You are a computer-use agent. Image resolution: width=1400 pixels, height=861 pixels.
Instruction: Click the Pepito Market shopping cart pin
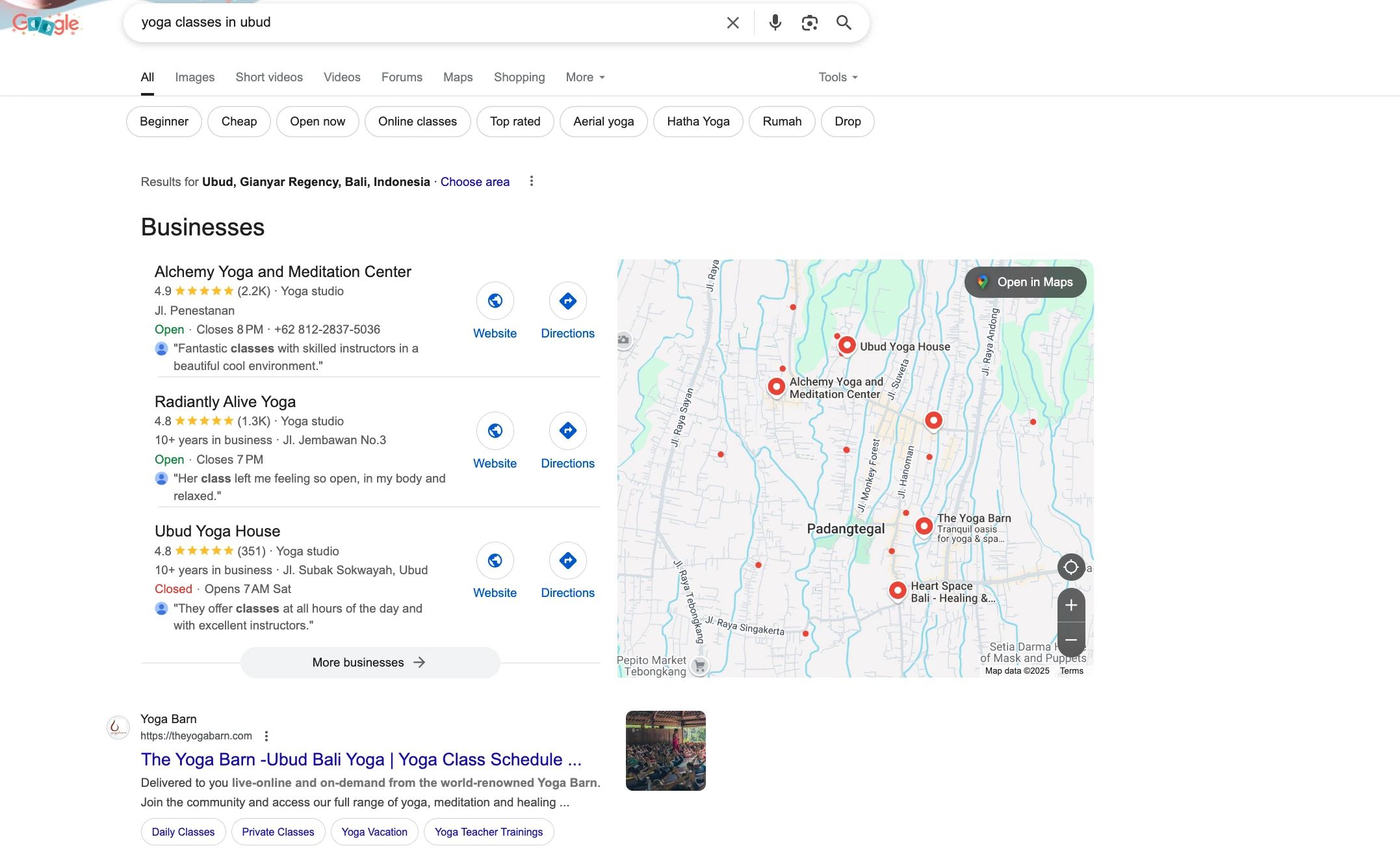[700, 666]
